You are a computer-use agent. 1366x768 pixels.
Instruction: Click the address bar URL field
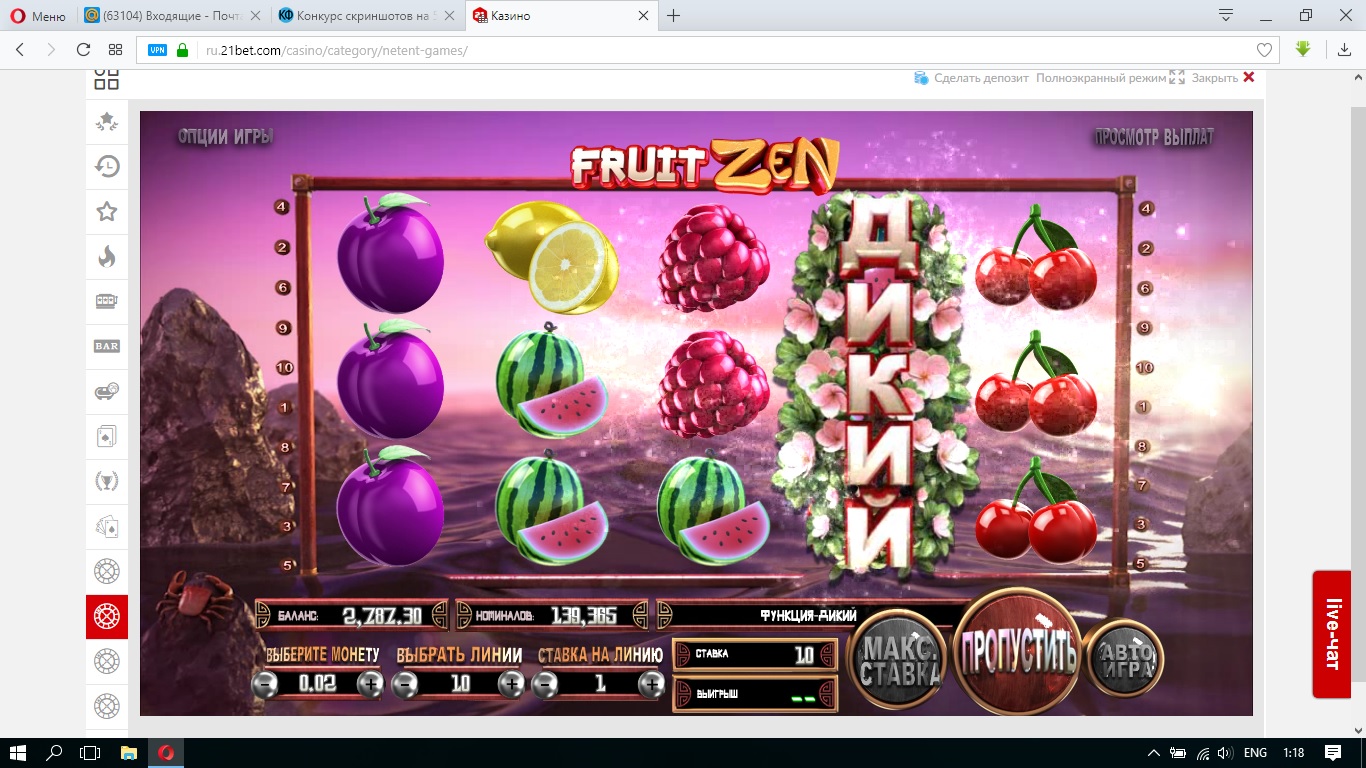pyautogui.click(x=710, y=50)
